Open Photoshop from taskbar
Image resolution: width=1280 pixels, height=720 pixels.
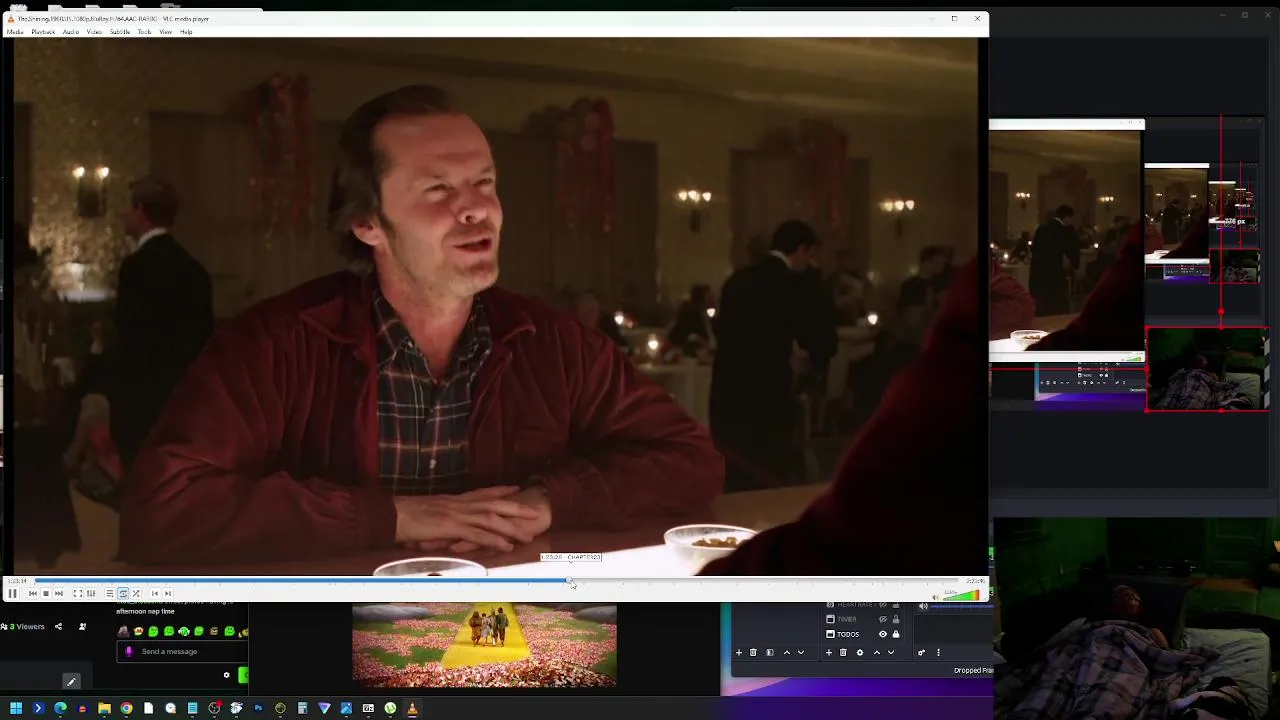258,708
